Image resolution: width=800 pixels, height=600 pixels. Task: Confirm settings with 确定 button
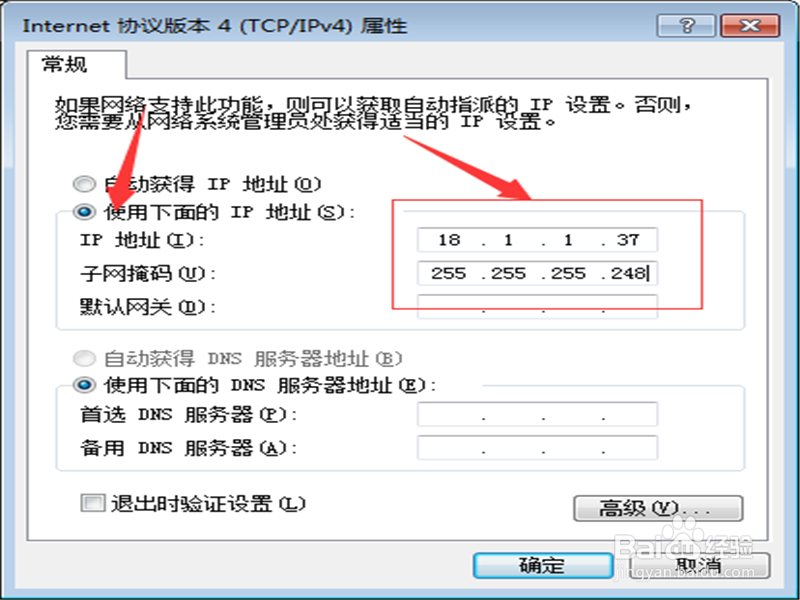tap(543, 565)
